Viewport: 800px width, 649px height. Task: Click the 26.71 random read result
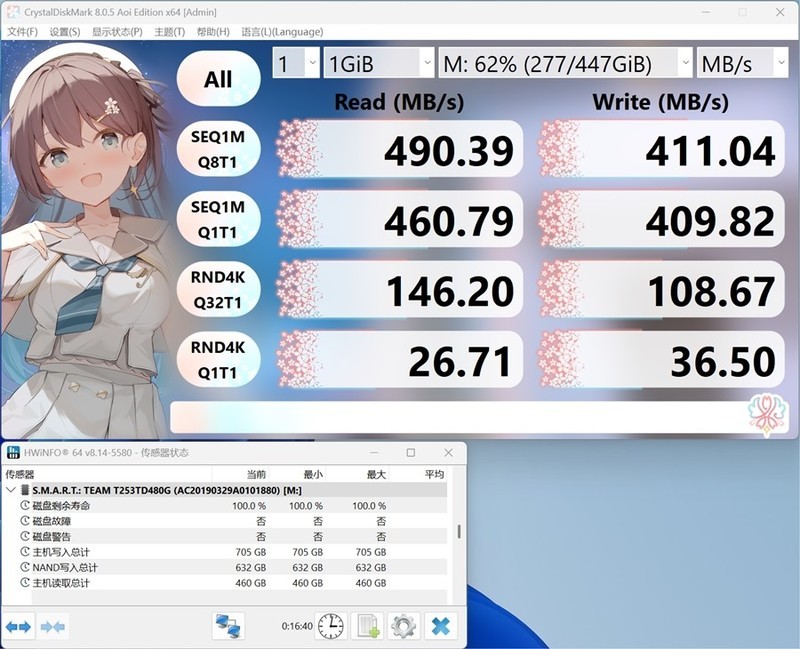click(401, 360)
